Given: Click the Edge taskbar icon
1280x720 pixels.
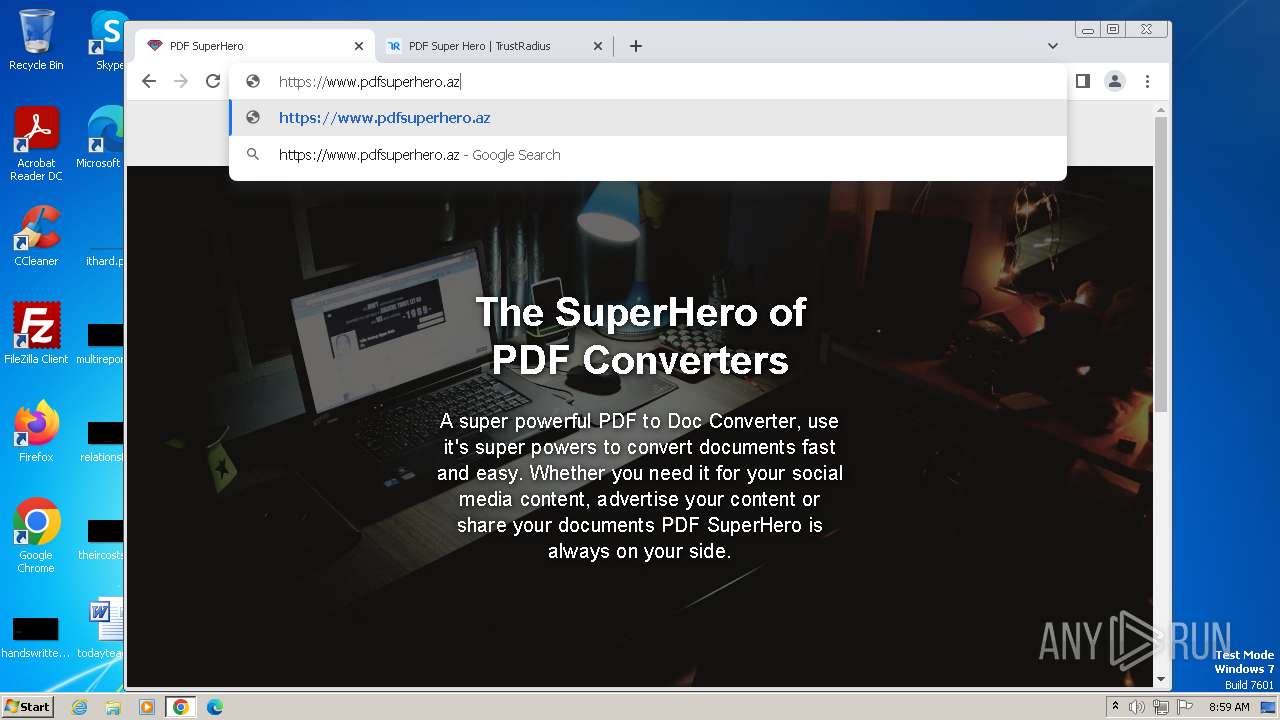Looking at the screenshot, I should 214,707.
